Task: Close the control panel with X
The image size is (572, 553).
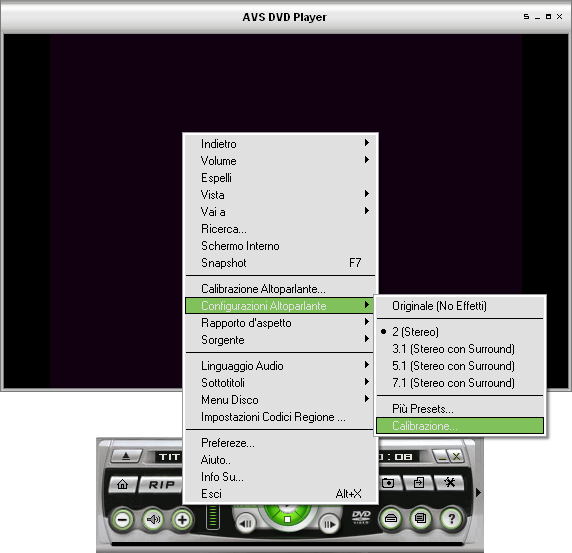Action: 456,456
